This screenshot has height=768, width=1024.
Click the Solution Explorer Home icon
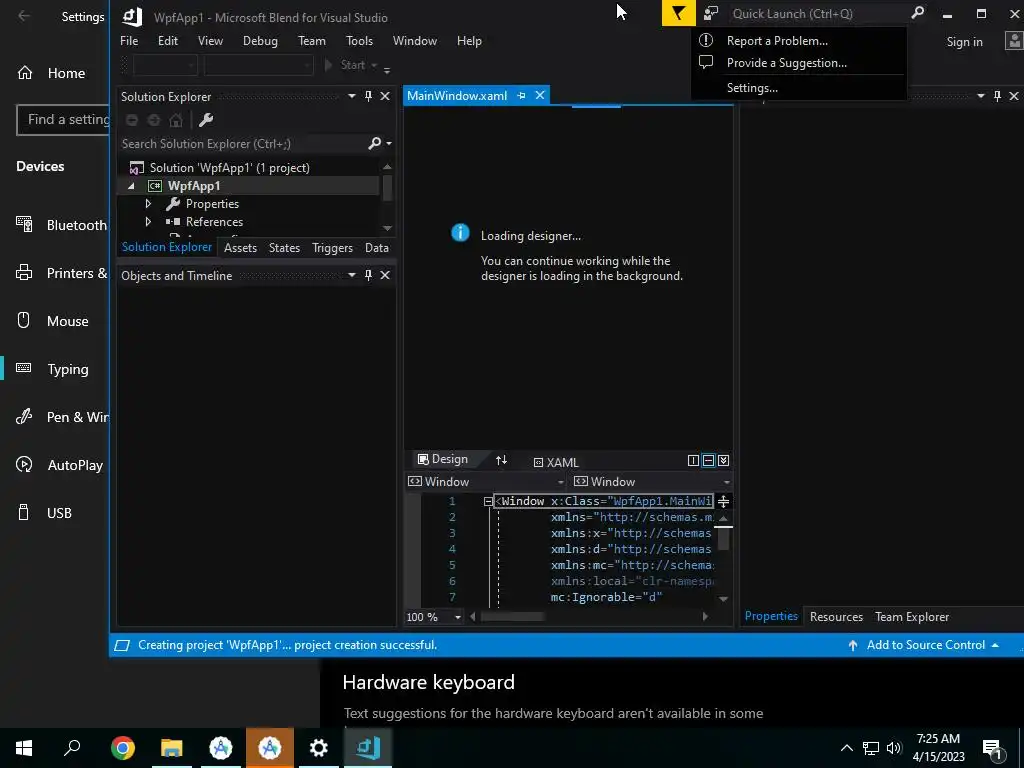176,120
